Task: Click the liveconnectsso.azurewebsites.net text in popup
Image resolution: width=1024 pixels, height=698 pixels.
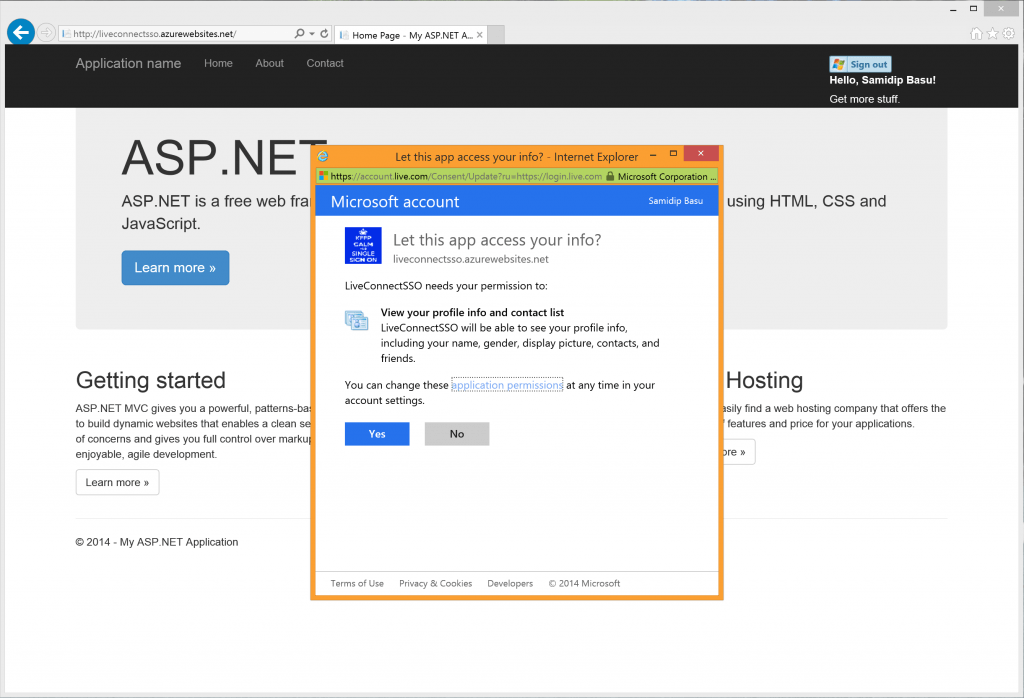Action: (471, 259)
